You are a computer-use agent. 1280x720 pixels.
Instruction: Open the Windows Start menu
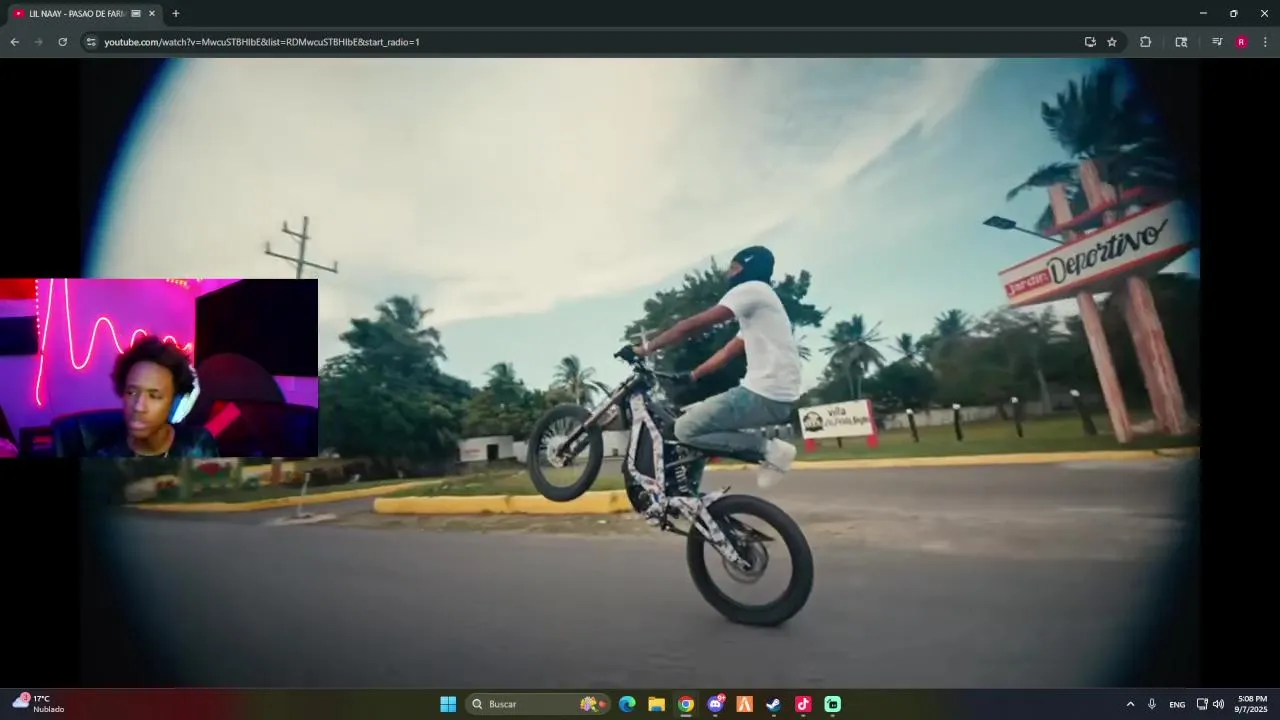click(x=448, y=704)
